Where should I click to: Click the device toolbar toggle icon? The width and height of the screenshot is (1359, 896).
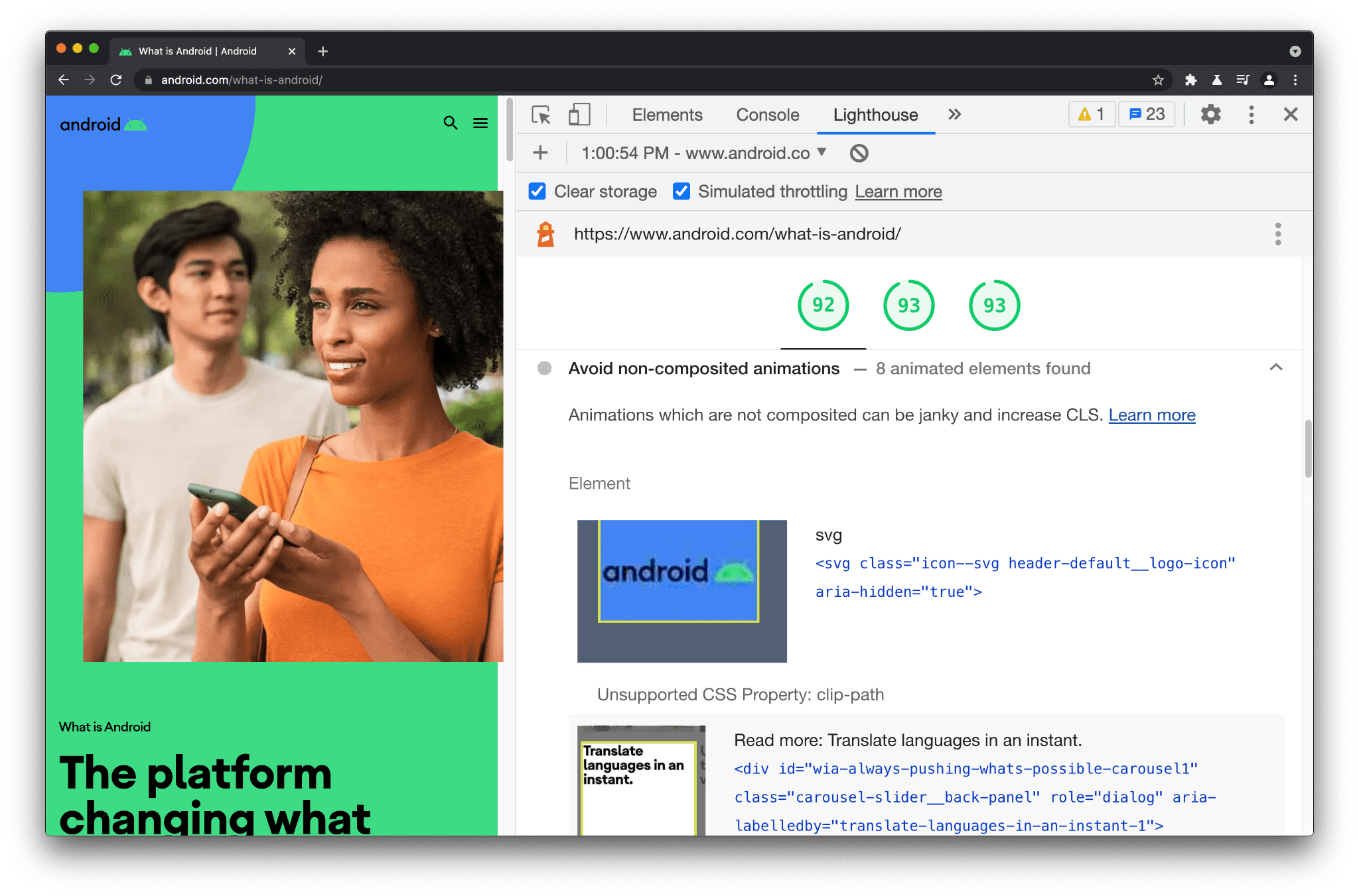pos(580,115)
